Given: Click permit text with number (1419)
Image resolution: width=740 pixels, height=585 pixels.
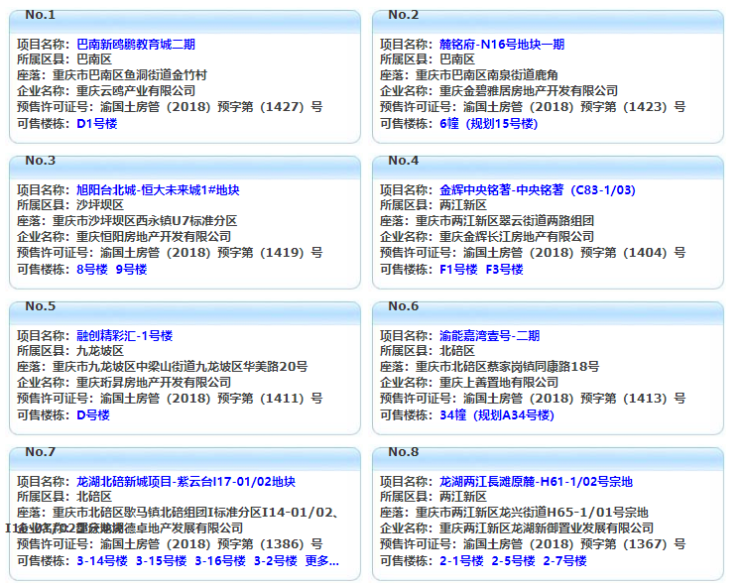Looking at the screenshot, I should click(211, 252).
